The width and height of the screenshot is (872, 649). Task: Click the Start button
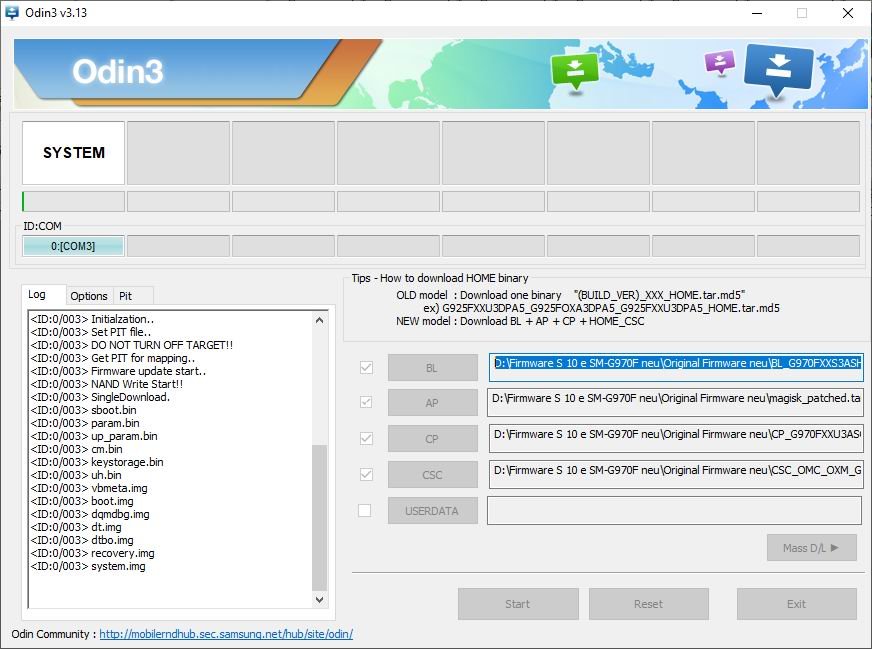[518, 604]
